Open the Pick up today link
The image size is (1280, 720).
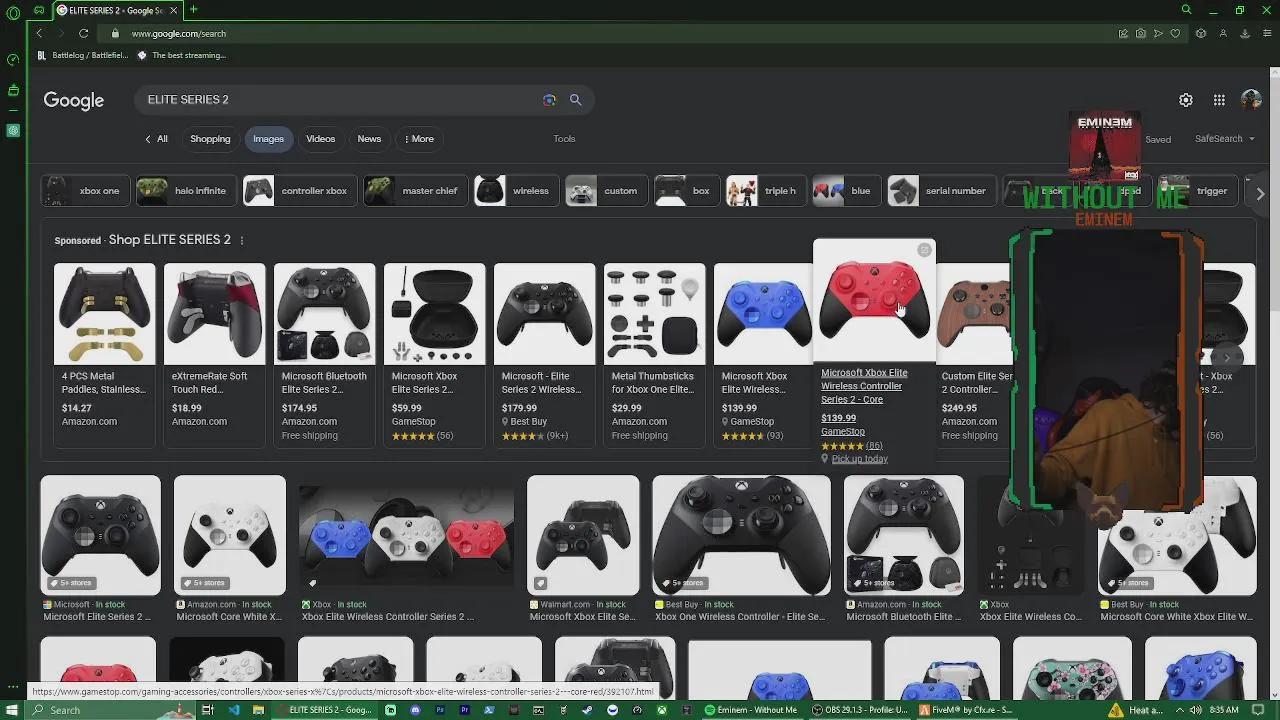pos(859,459)
